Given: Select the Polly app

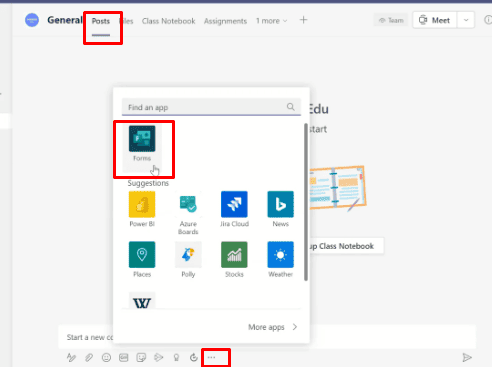Looking at the screenshot, I should tap(188, 259).
